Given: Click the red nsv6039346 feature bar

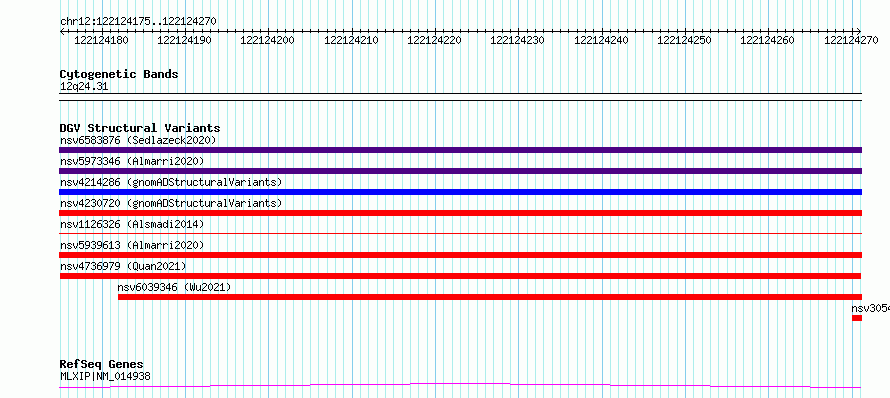Looking at the screenshot, I should (x=490, y=297).
